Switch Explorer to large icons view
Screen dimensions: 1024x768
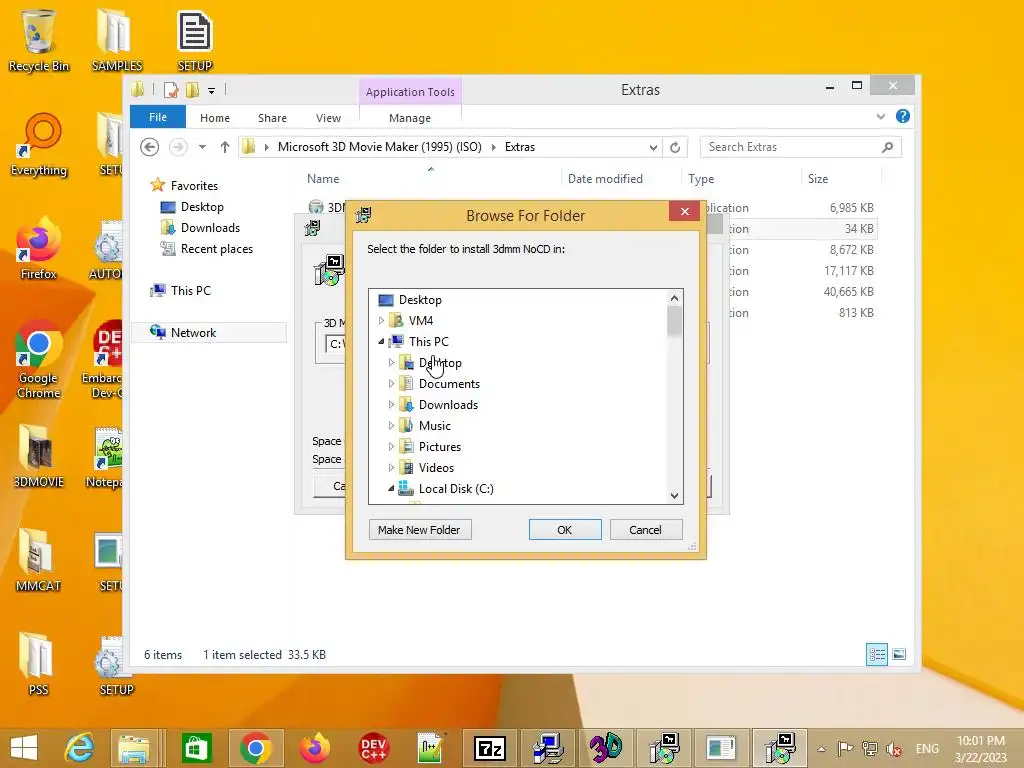pyautogui.click(x=899, y=654)
